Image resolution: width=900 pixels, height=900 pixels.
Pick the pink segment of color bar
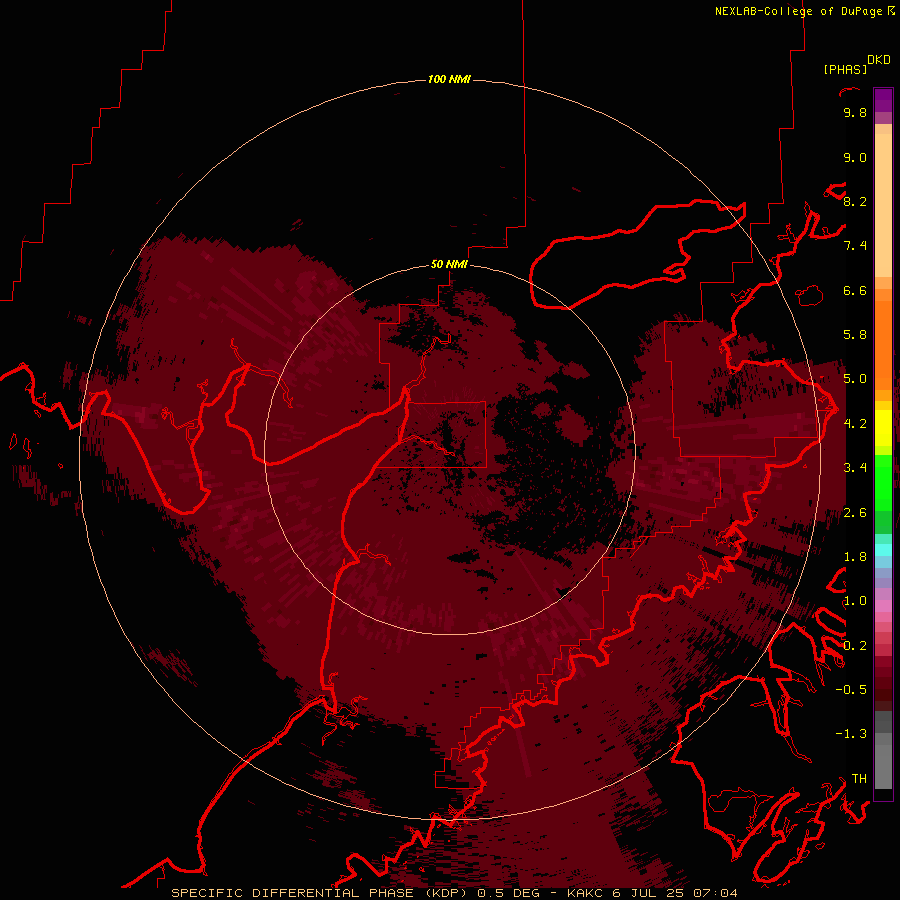(883, 606)
